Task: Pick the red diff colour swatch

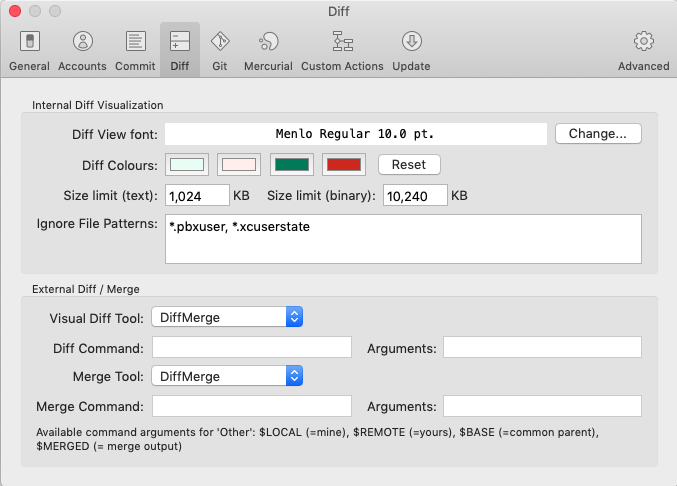Action: [344, 164]
